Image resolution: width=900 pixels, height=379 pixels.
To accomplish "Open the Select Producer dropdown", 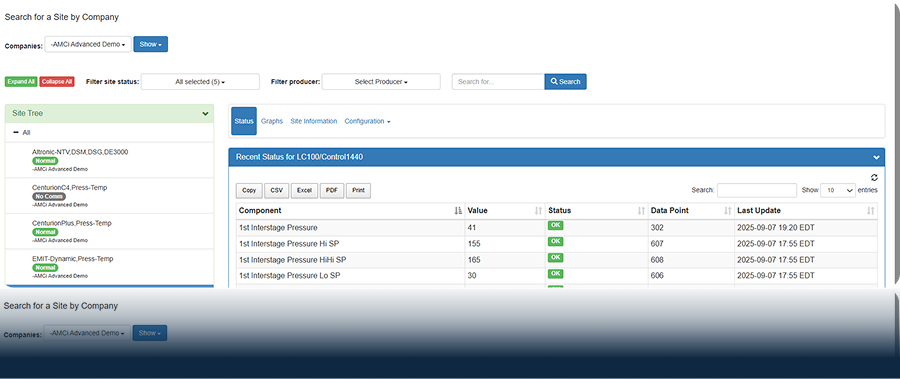I will (x=381, y=82).
